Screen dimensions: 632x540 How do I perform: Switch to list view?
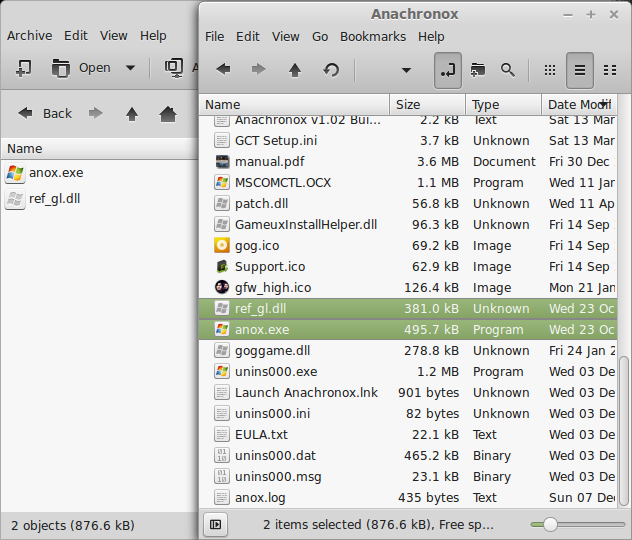(580, 70)
